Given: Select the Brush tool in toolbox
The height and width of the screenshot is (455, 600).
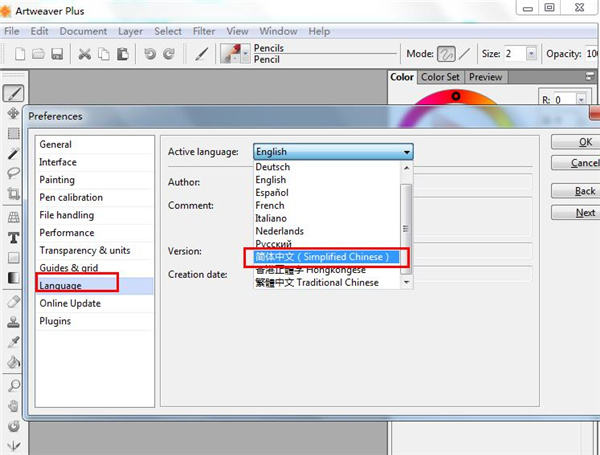Looking at the screenshot, I should point(13,93).
